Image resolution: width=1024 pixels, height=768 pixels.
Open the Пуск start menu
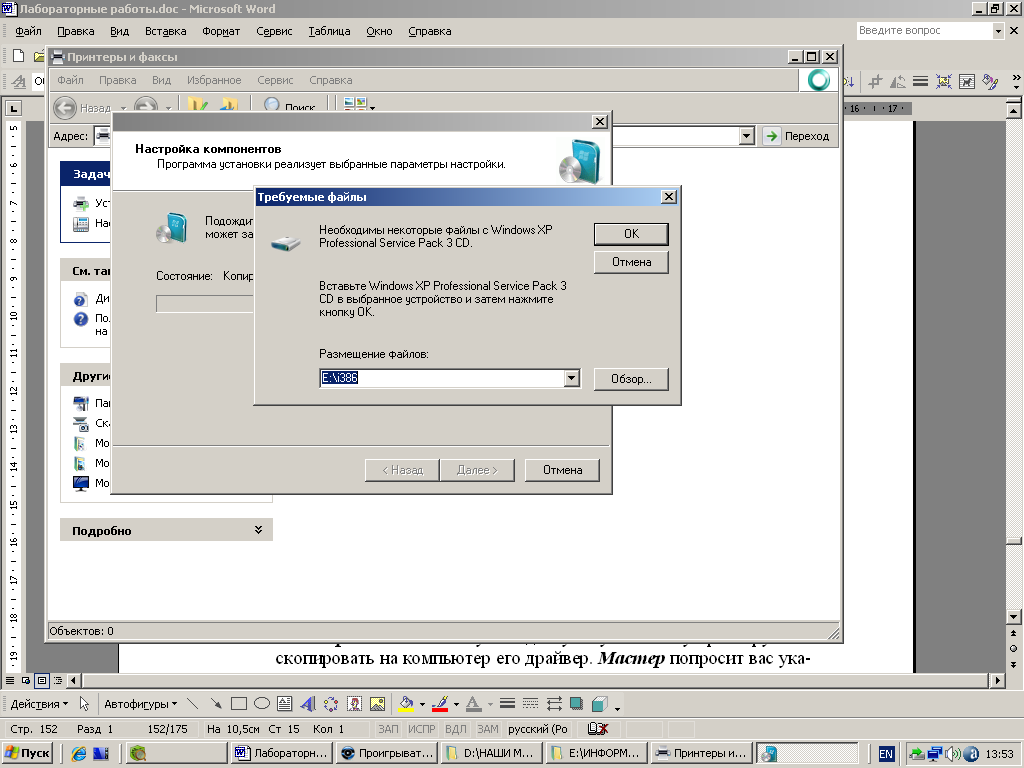coord(27,753)
